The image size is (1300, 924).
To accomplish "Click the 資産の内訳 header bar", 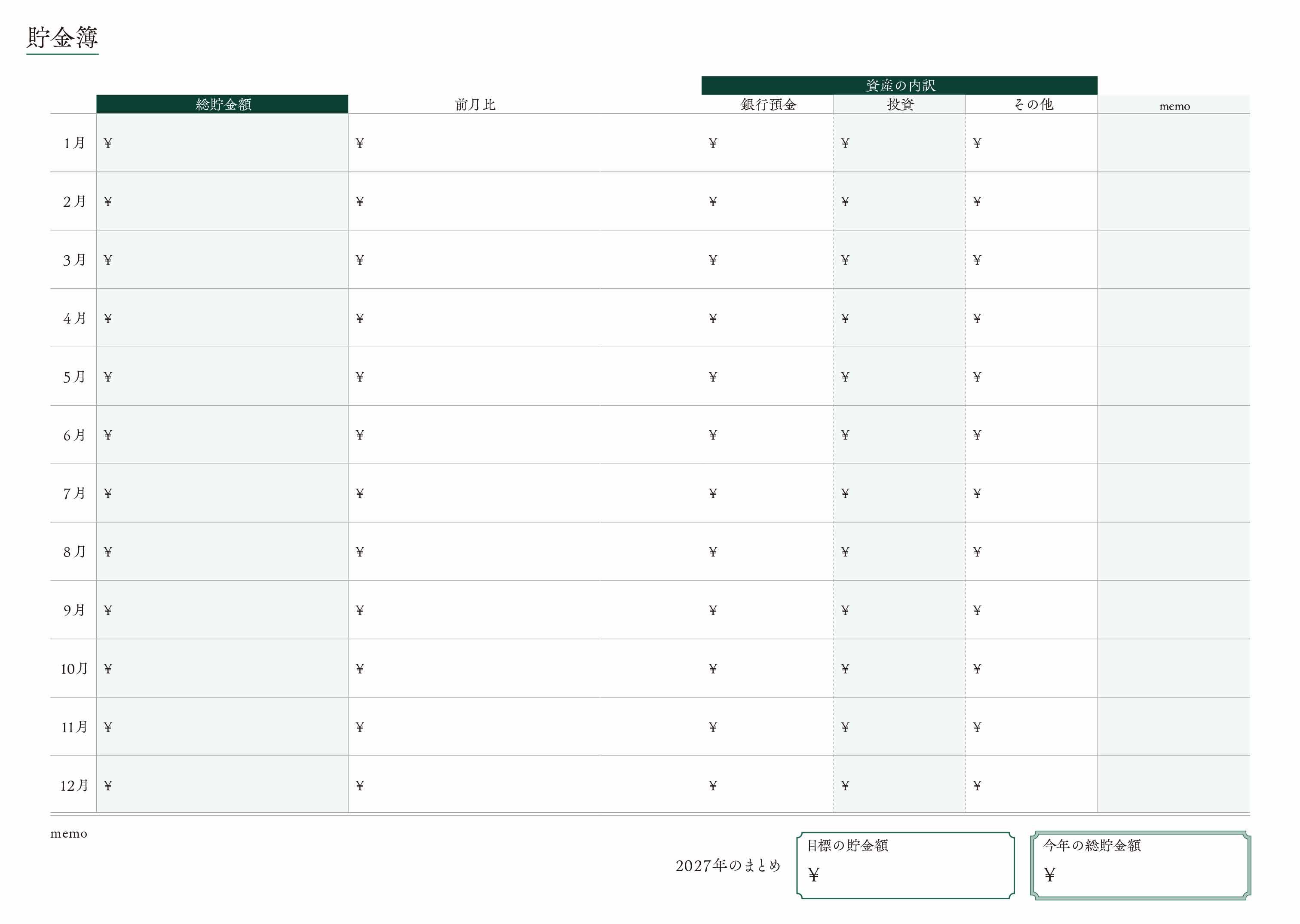I will [899, 86].
